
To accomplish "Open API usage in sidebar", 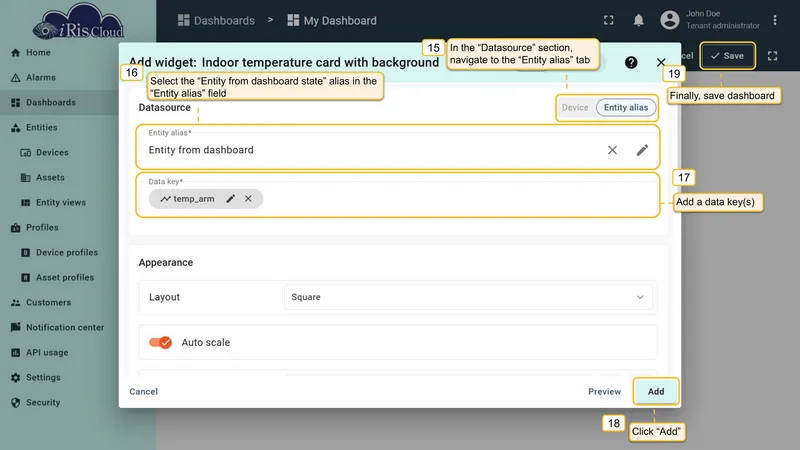I will tap(47, 353).
